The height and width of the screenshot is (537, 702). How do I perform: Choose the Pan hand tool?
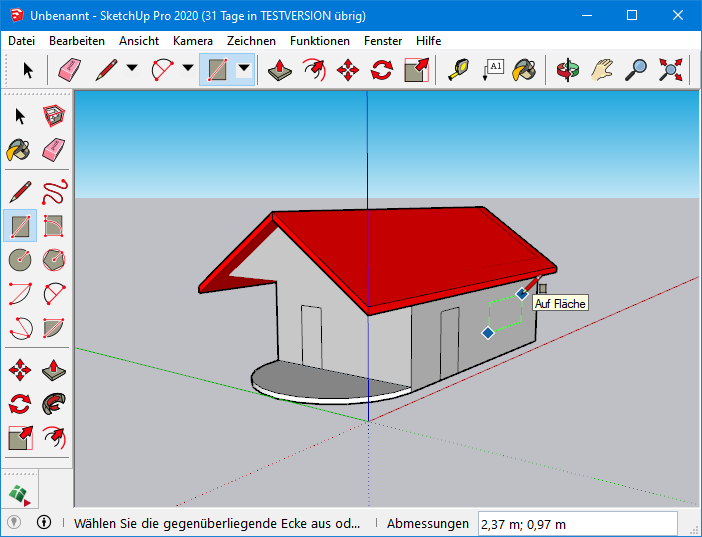(602, 70)
